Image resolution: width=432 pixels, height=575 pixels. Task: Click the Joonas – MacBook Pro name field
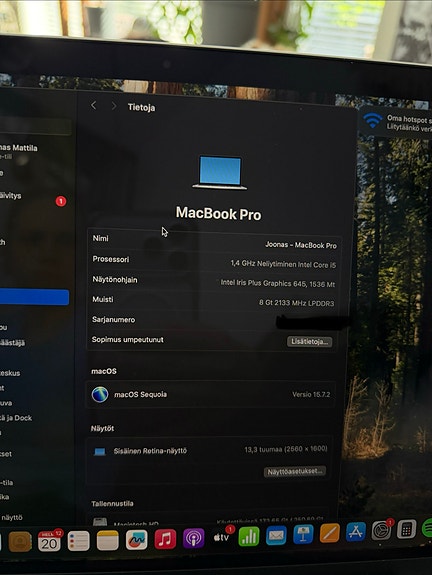[214, 242]
